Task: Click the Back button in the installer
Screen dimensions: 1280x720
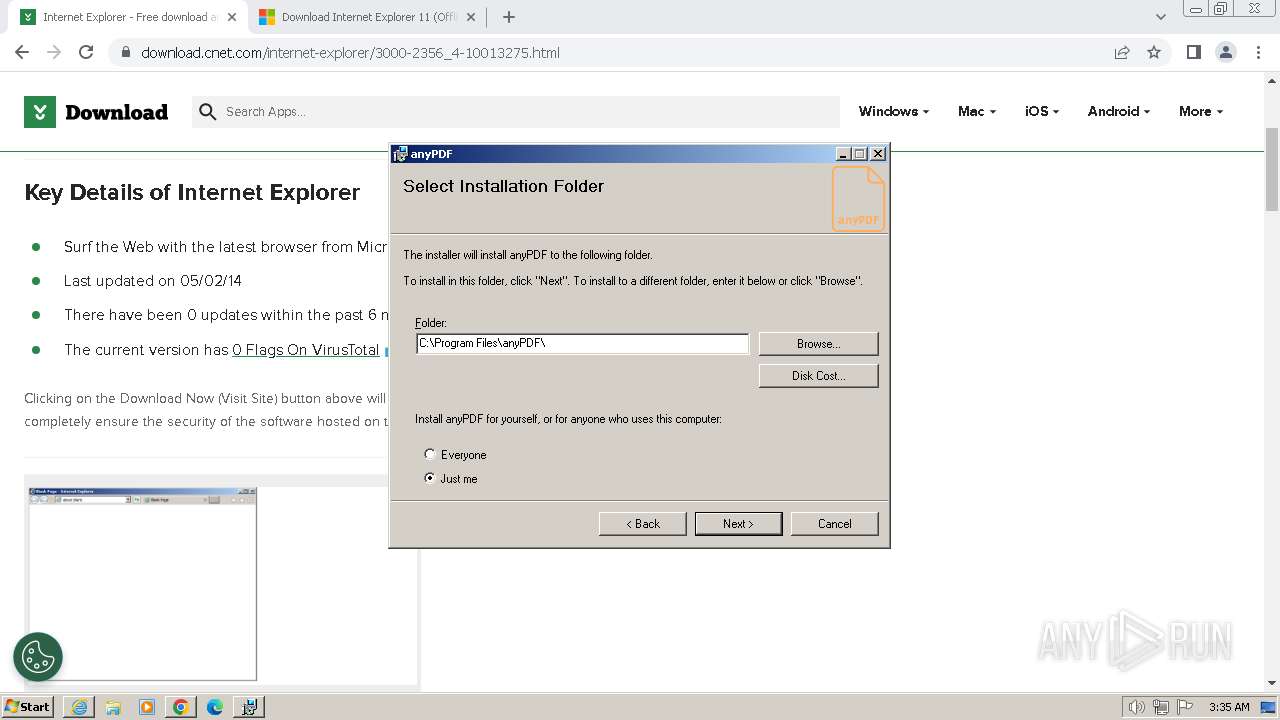Action: point(642,524)
